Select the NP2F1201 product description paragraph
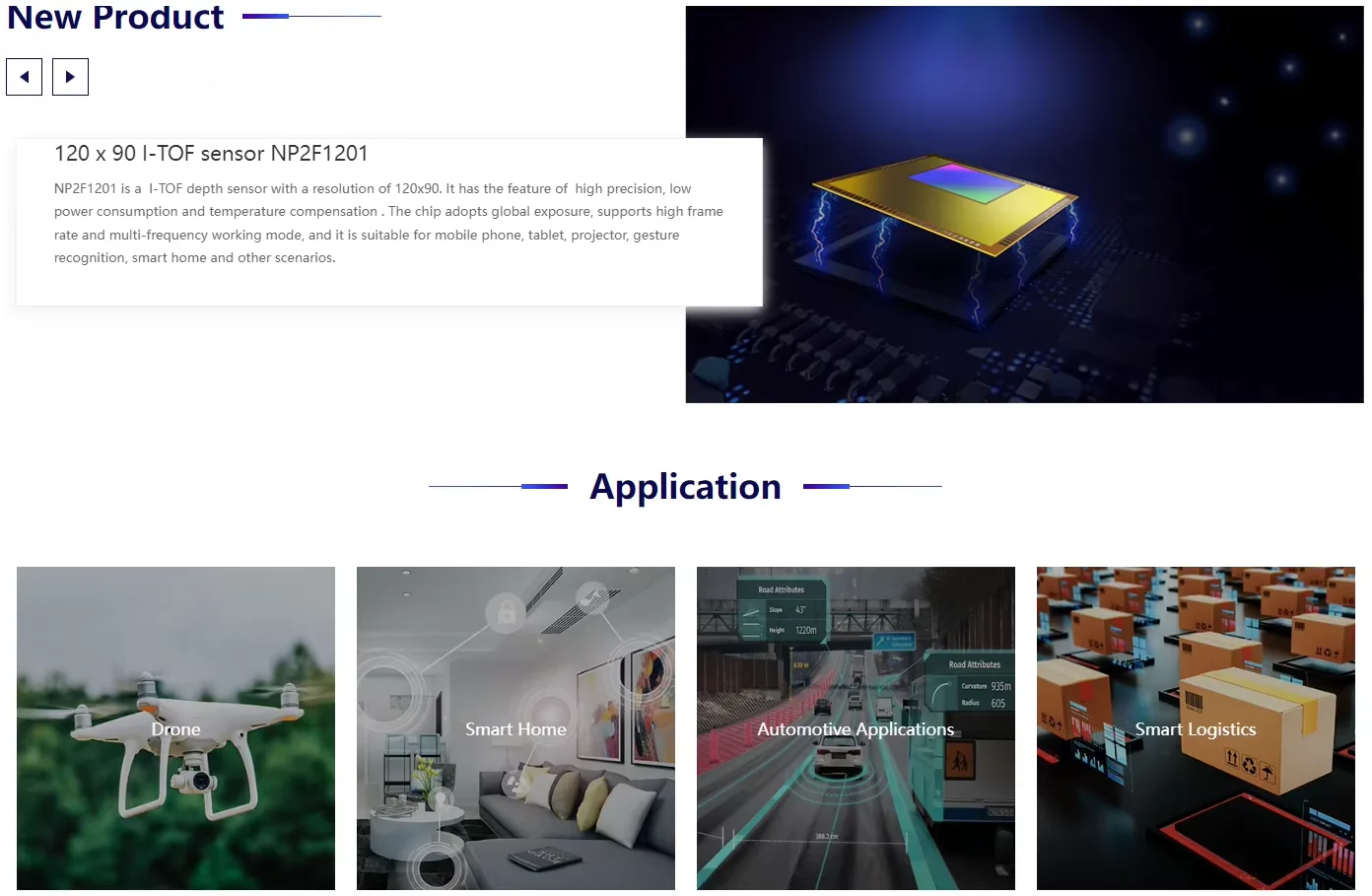This screenshot has height=896, width=1372. click(x=389, y=223)
